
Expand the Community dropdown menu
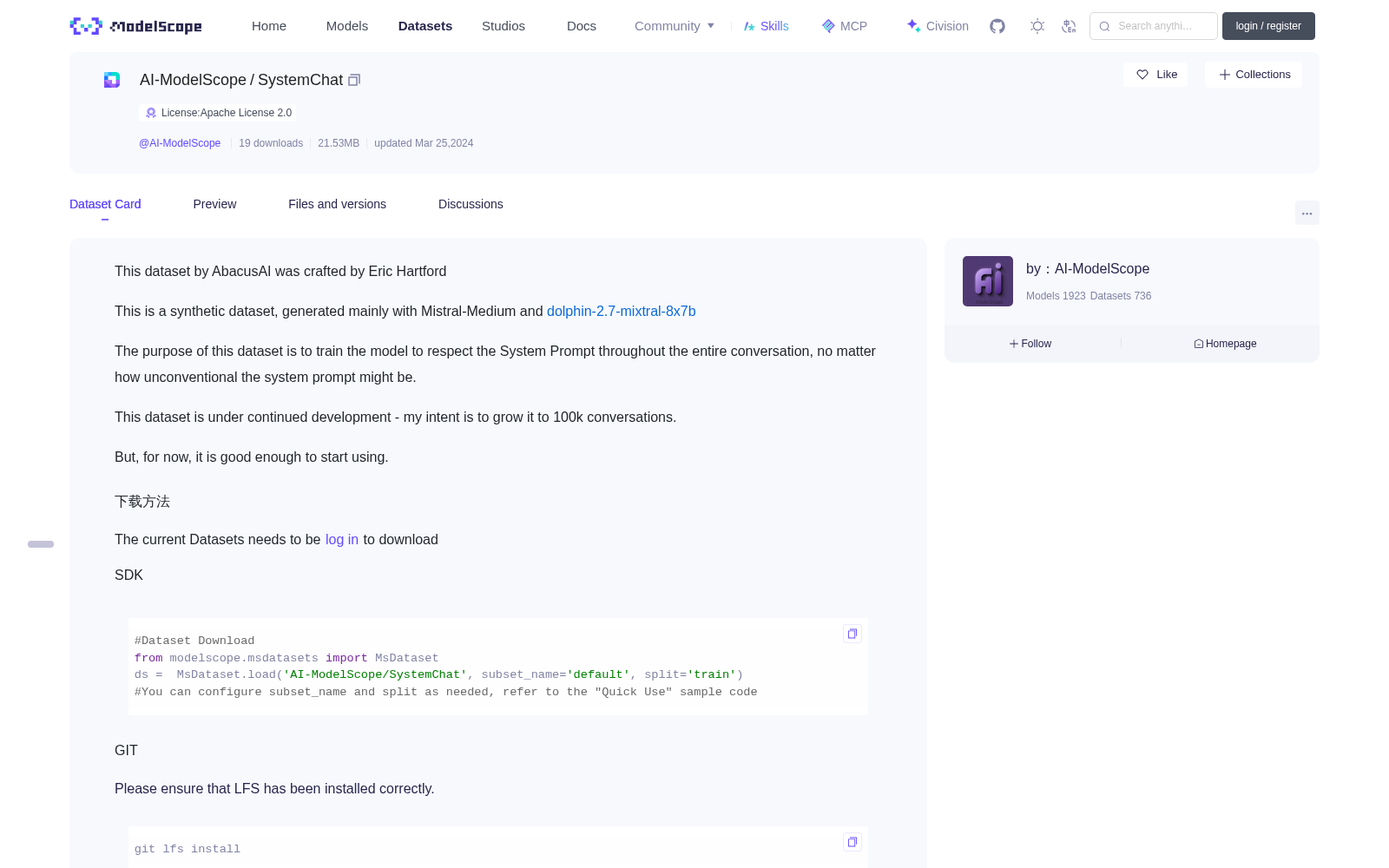[x=675, y=26]
